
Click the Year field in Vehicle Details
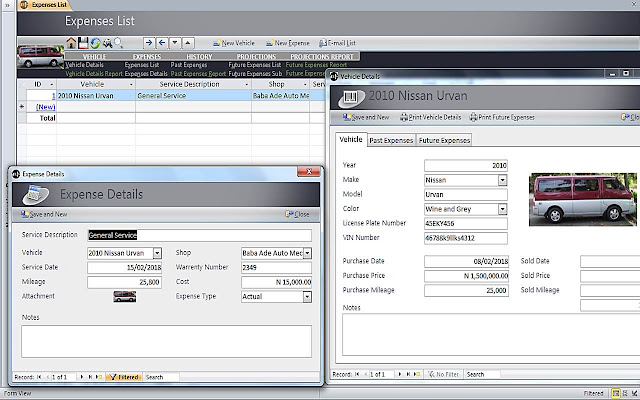[466, 165]
